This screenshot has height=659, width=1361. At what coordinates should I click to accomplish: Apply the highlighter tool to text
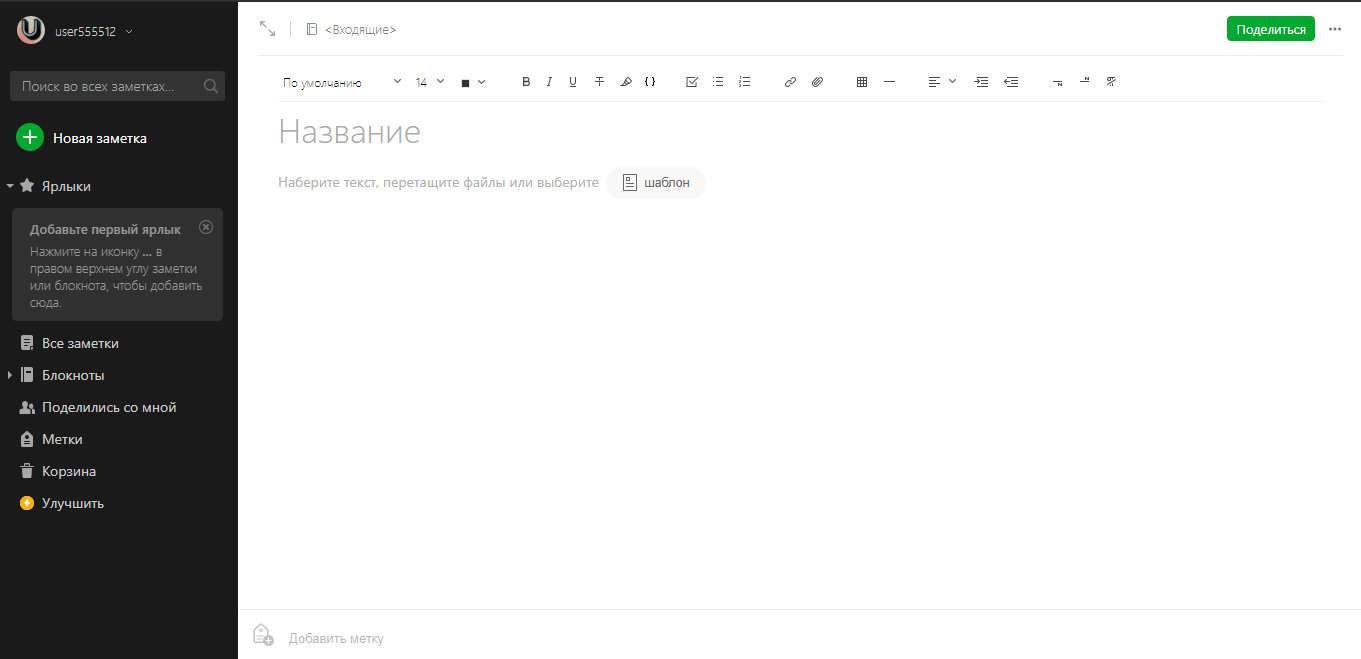pyautogui.click(x=626, y=82)
